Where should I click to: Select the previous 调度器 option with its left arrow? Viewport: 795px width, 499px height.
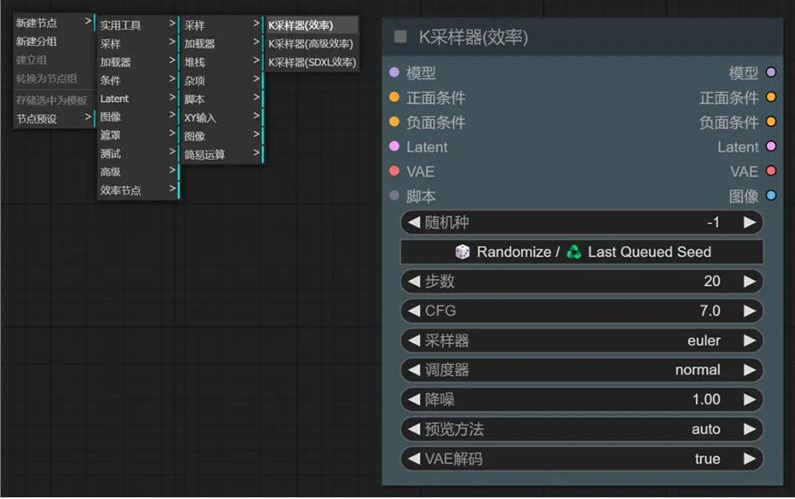(x=414, y=370)
